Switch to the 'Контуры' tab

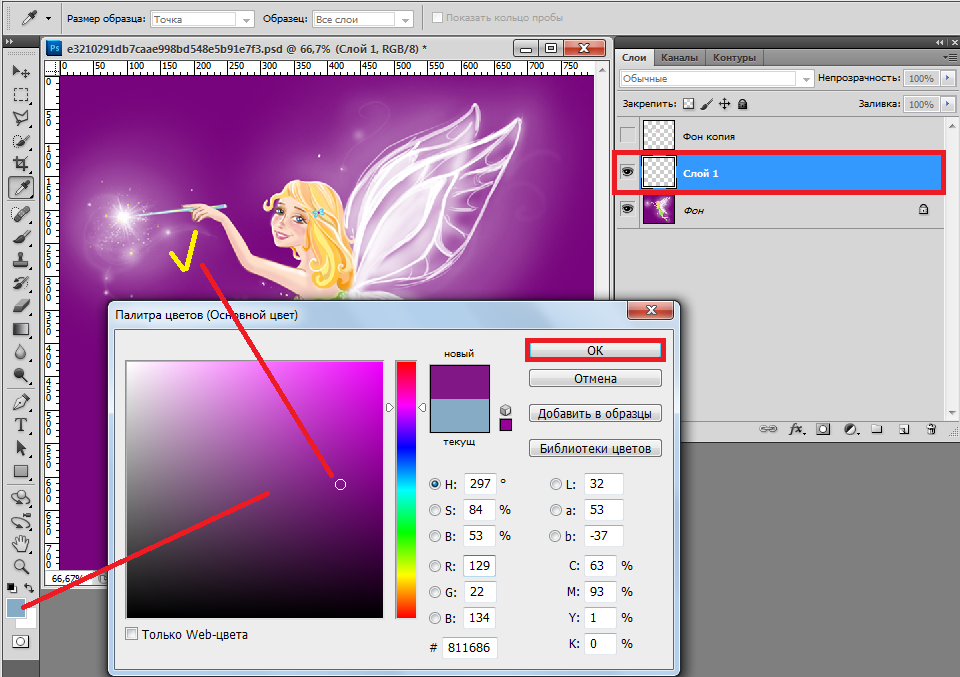tap(734, 58)
